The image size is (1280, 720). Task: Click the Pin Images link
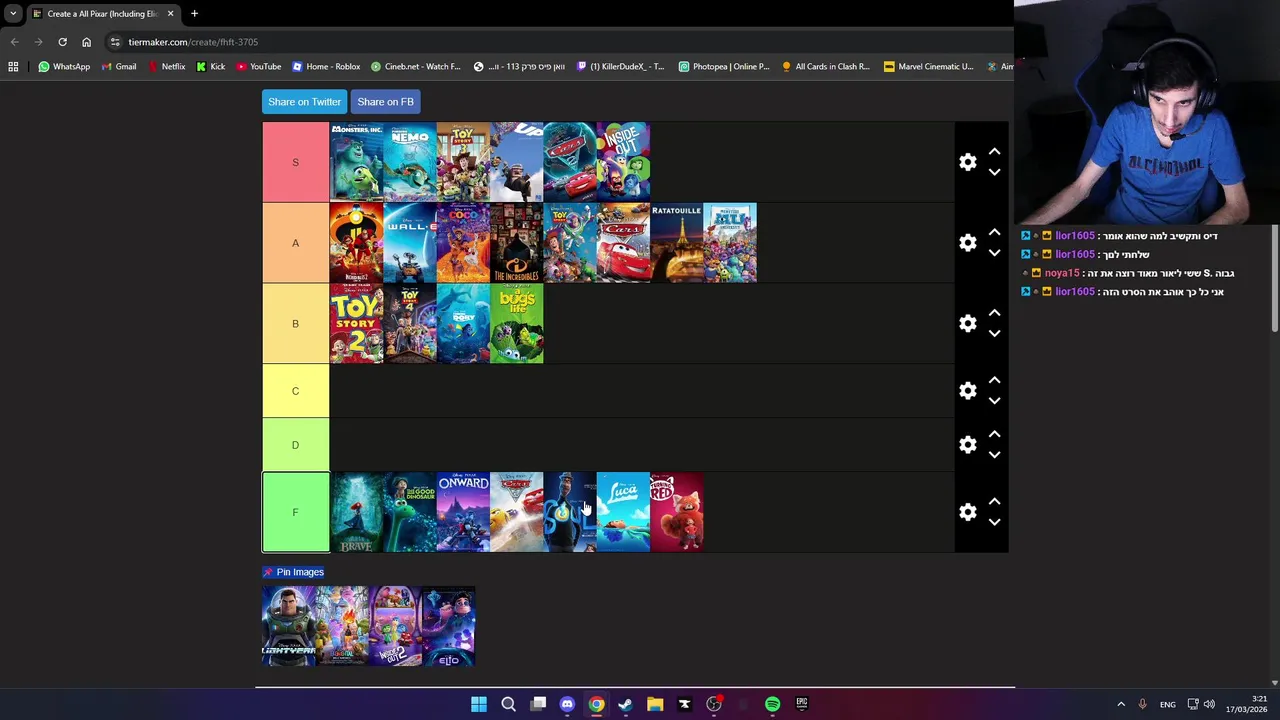click(293, 572)
